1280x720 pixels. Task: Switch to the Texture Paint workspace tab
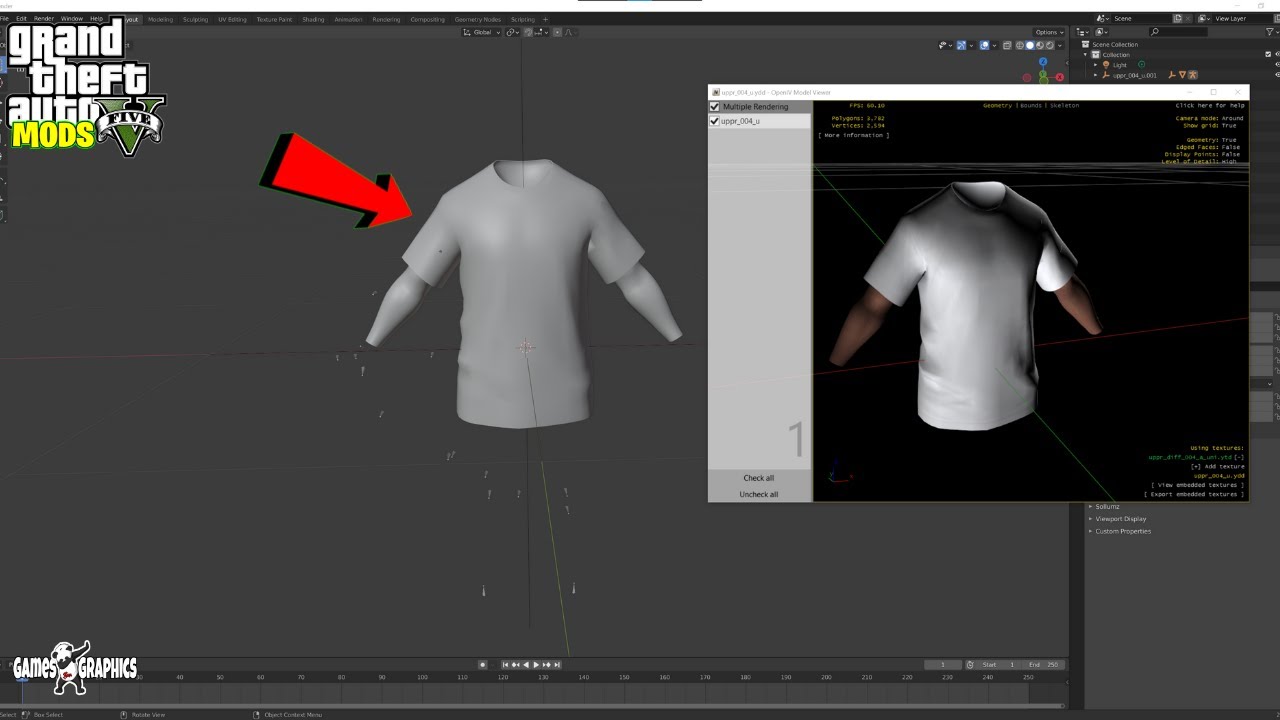pyautogui.click(x=274, y=19)
